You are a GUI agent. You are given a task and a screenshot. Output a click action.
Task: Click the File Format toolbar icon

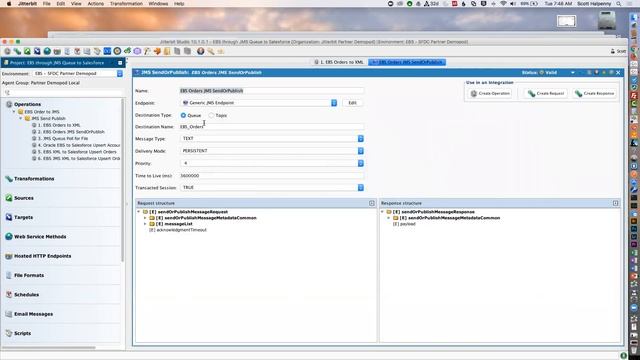67,51
